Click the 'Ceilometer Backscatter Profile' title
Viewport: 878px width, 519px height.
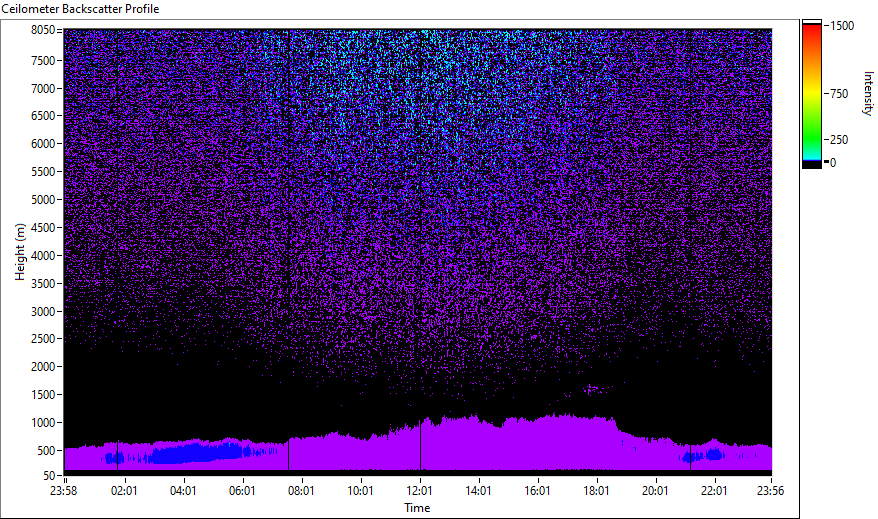80,9
